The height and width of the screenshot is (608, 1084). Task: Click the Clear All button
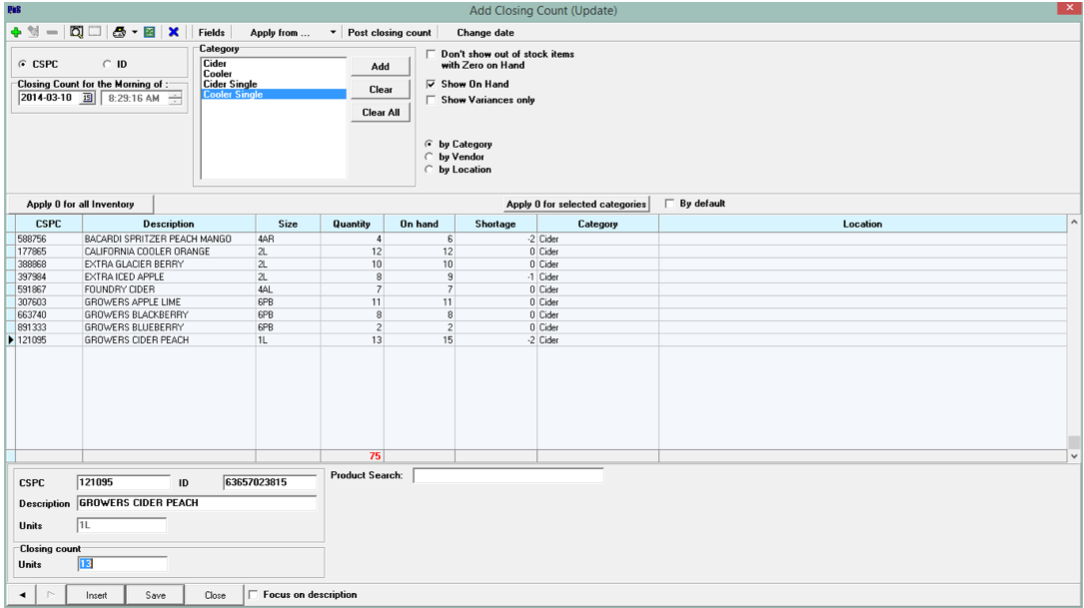click(380, 112)
